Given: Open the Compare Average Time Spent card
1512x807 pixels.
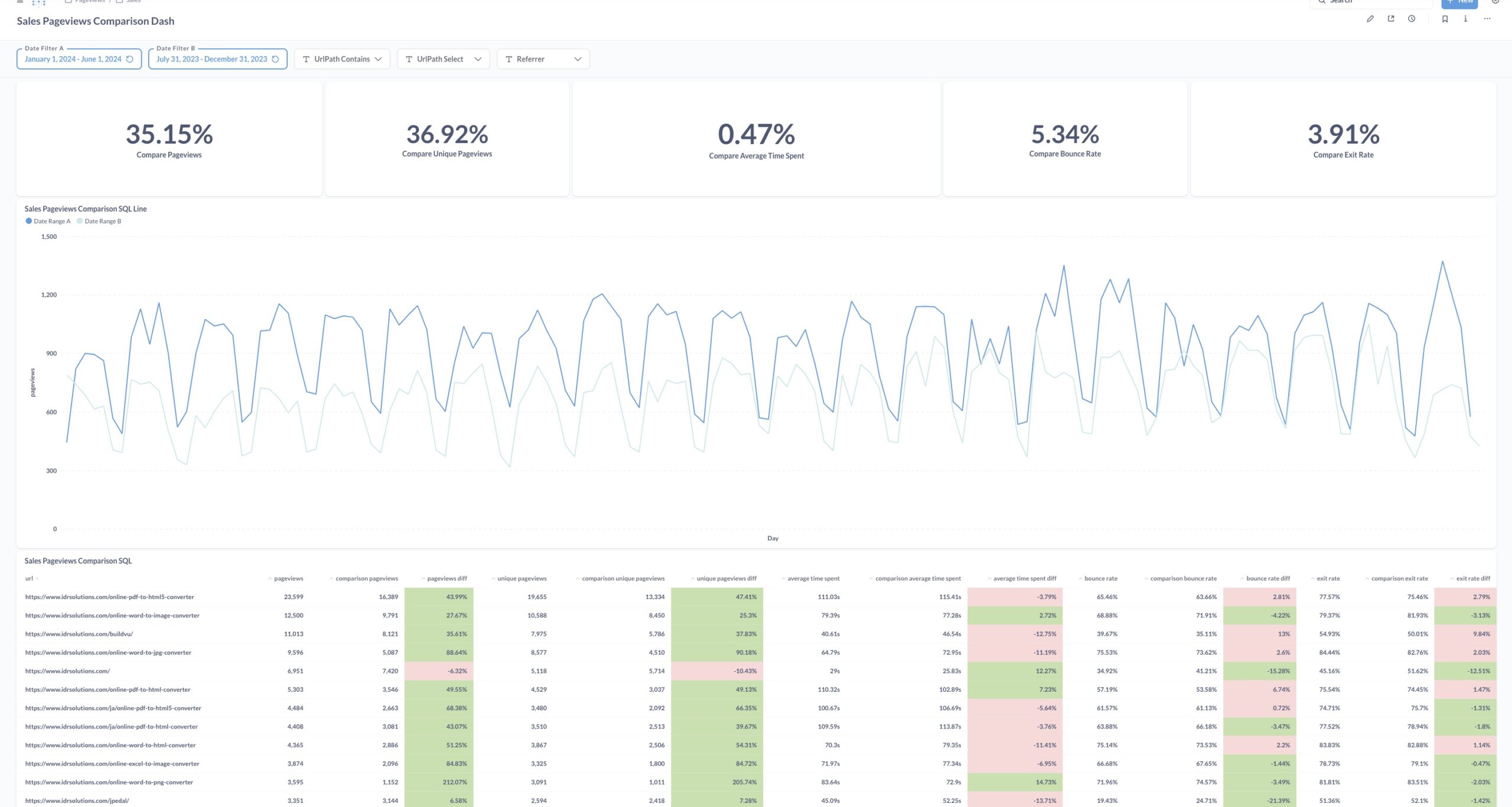Looking at the screenshot, I should pyautogui.click(x=757, y=139).
